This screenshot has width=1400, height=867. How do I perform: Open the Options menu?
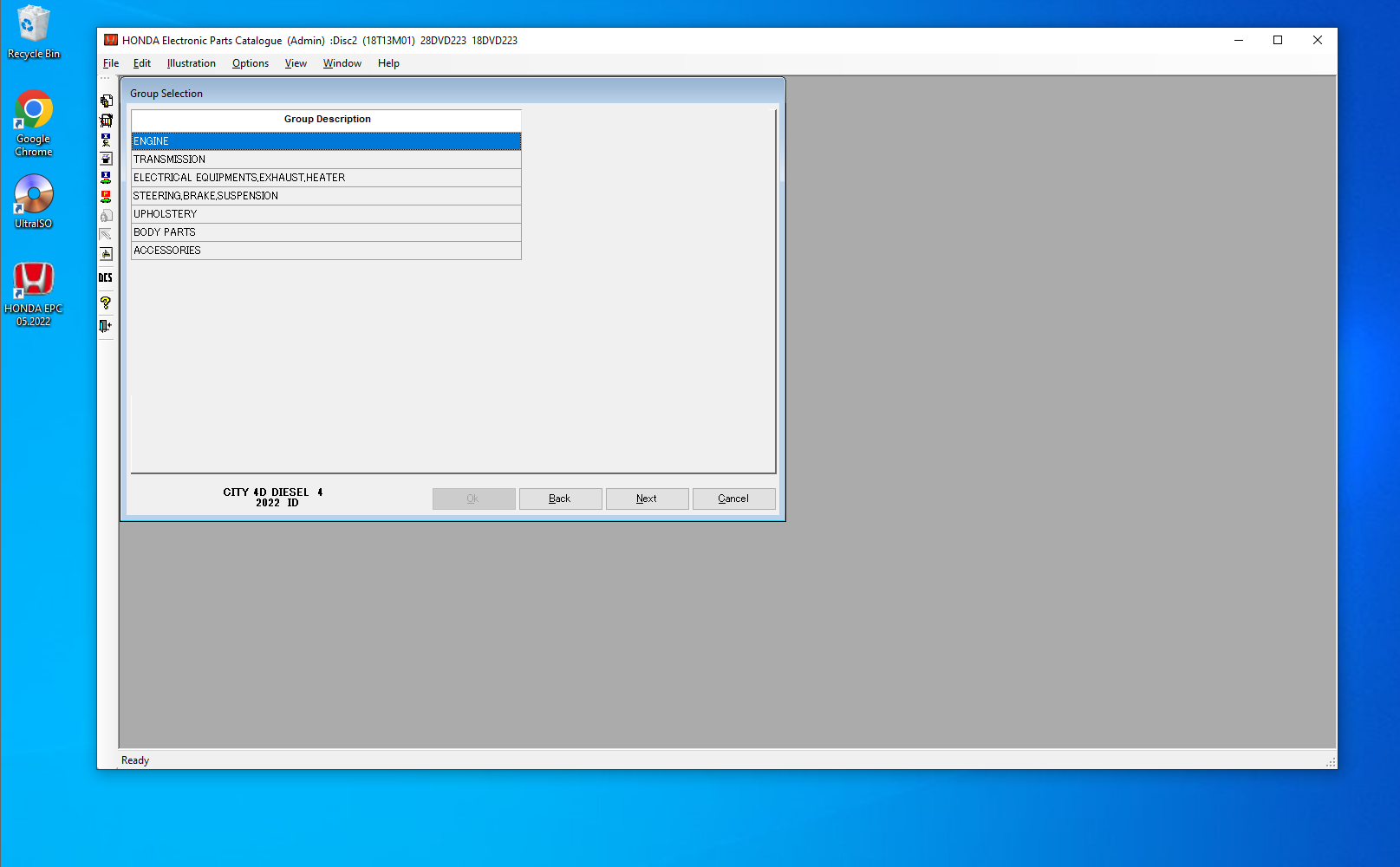click(250, 63)
